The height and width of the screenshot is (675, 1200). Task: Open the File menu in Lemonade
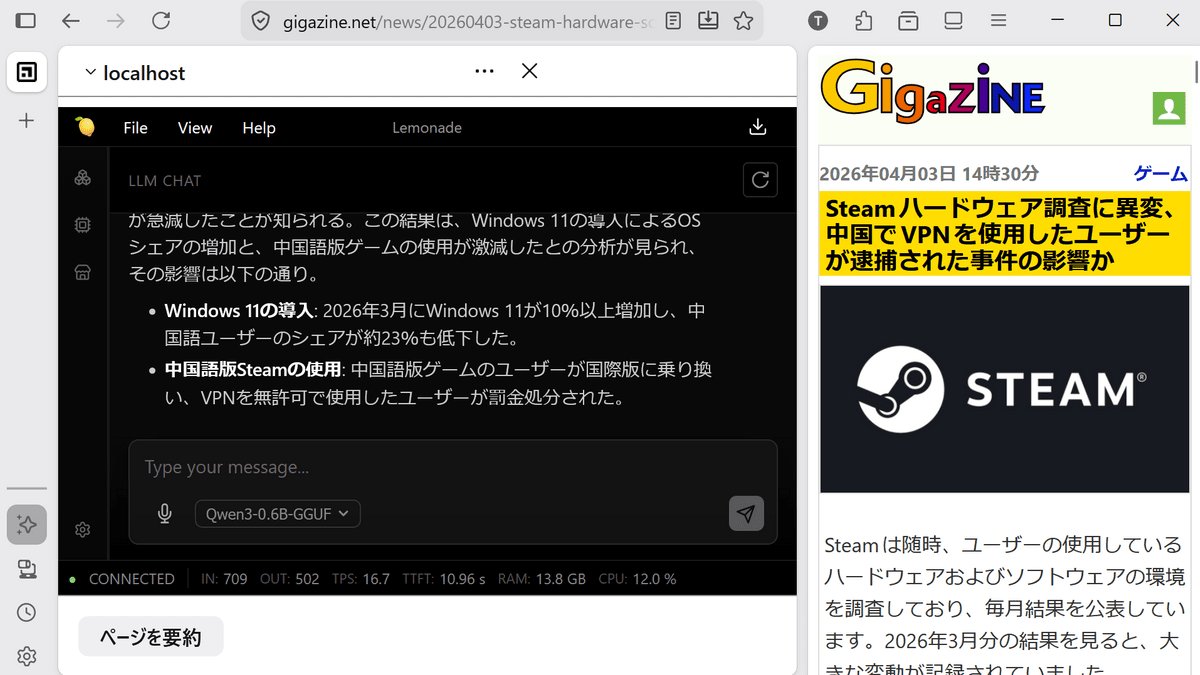coord(135,127)
